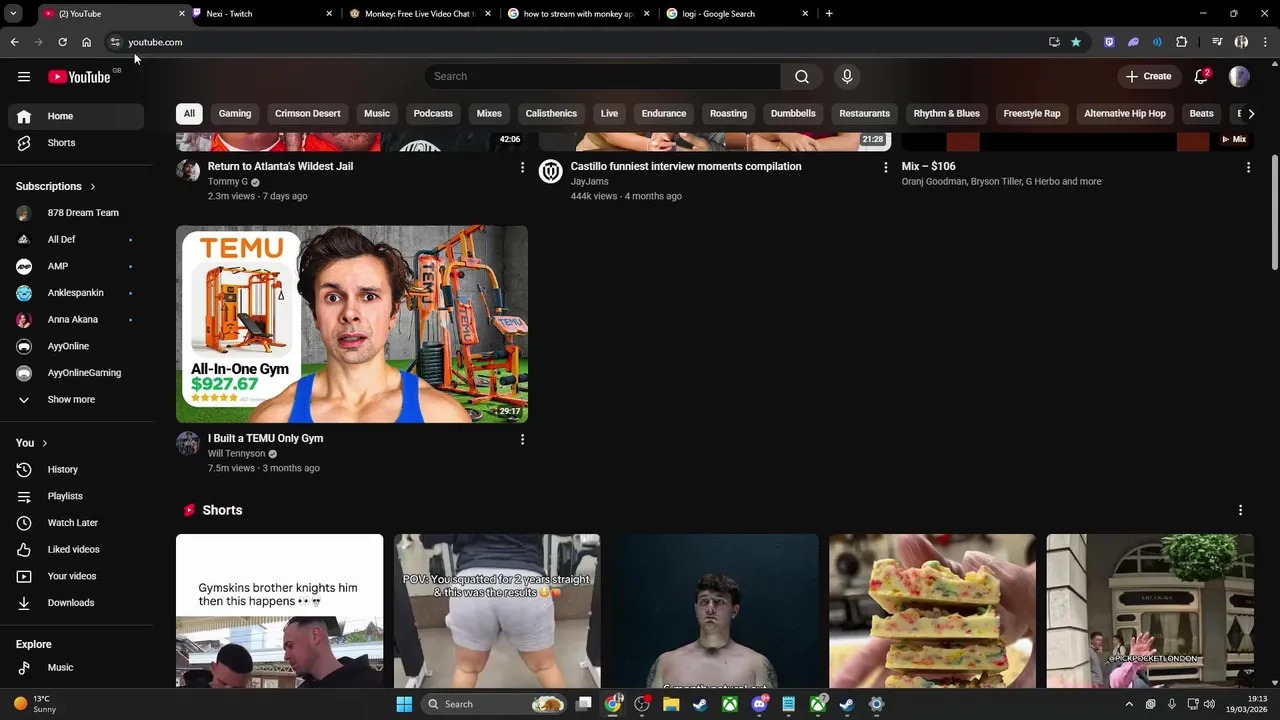Image resolution: width=1280 pixels, height=720 pixels.
Task: Expand the Subscriptions section chevron
Action: coord(93,187)
